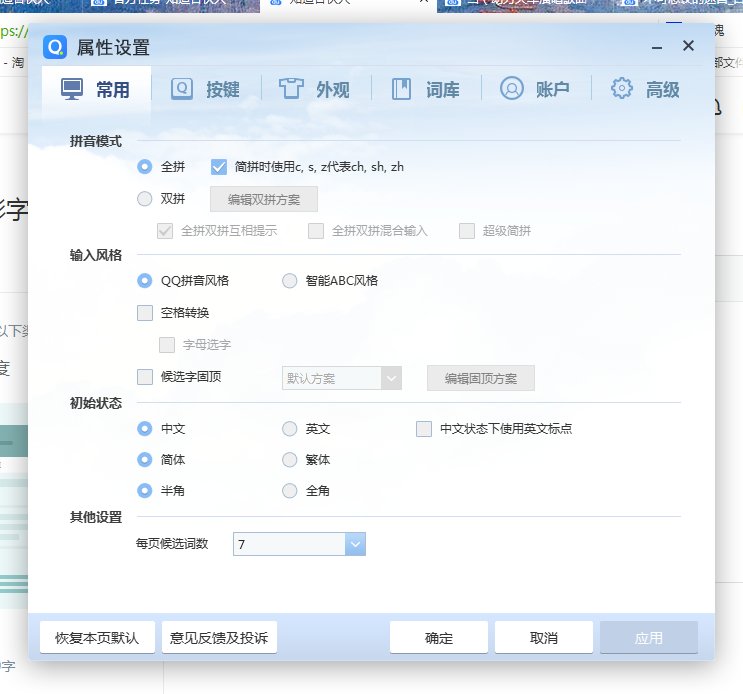Open 意见反馈及投诉 button
Screen dimensions: 743x694
point(219,638)
